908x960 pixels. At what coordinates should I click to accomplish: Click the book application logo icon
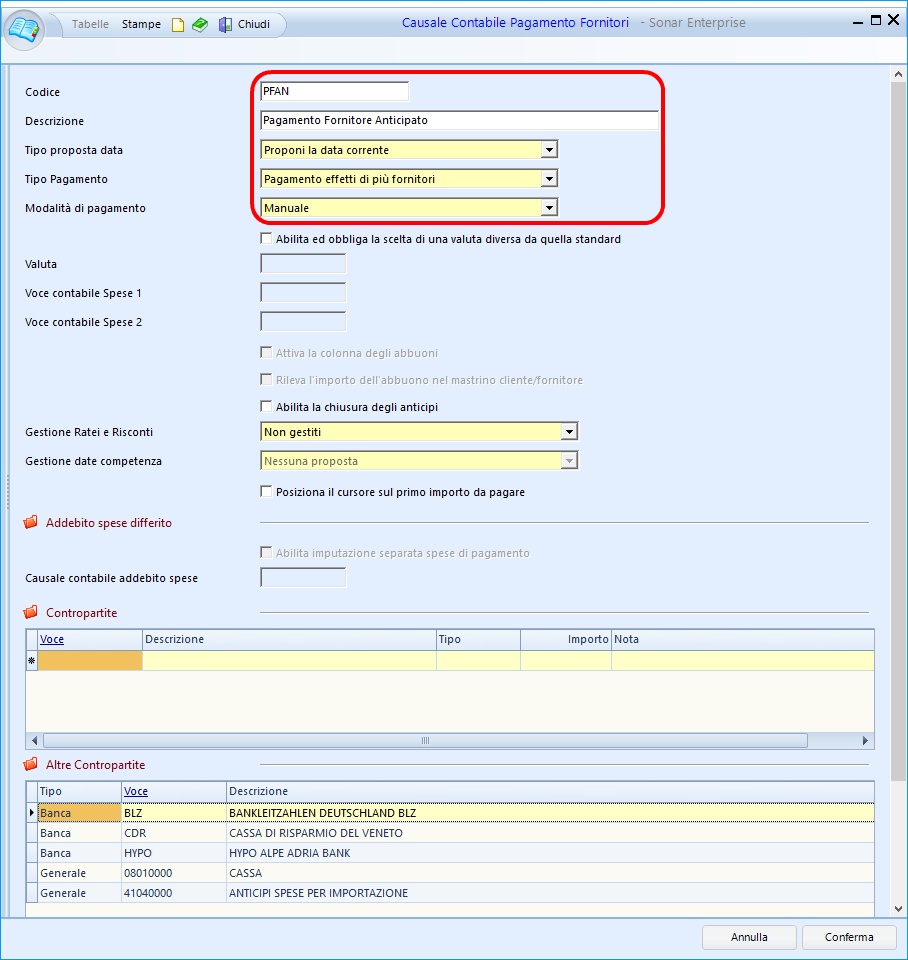pos(25,28)
